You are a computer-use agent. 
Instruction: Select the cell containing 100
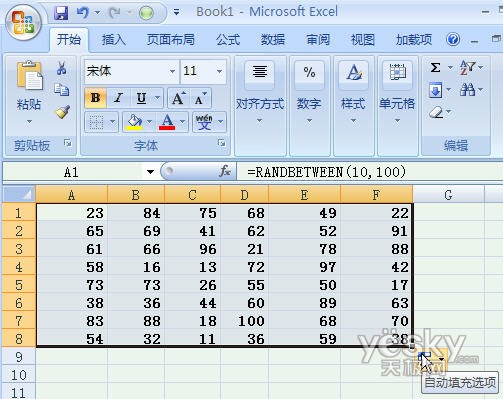[245, 321]
